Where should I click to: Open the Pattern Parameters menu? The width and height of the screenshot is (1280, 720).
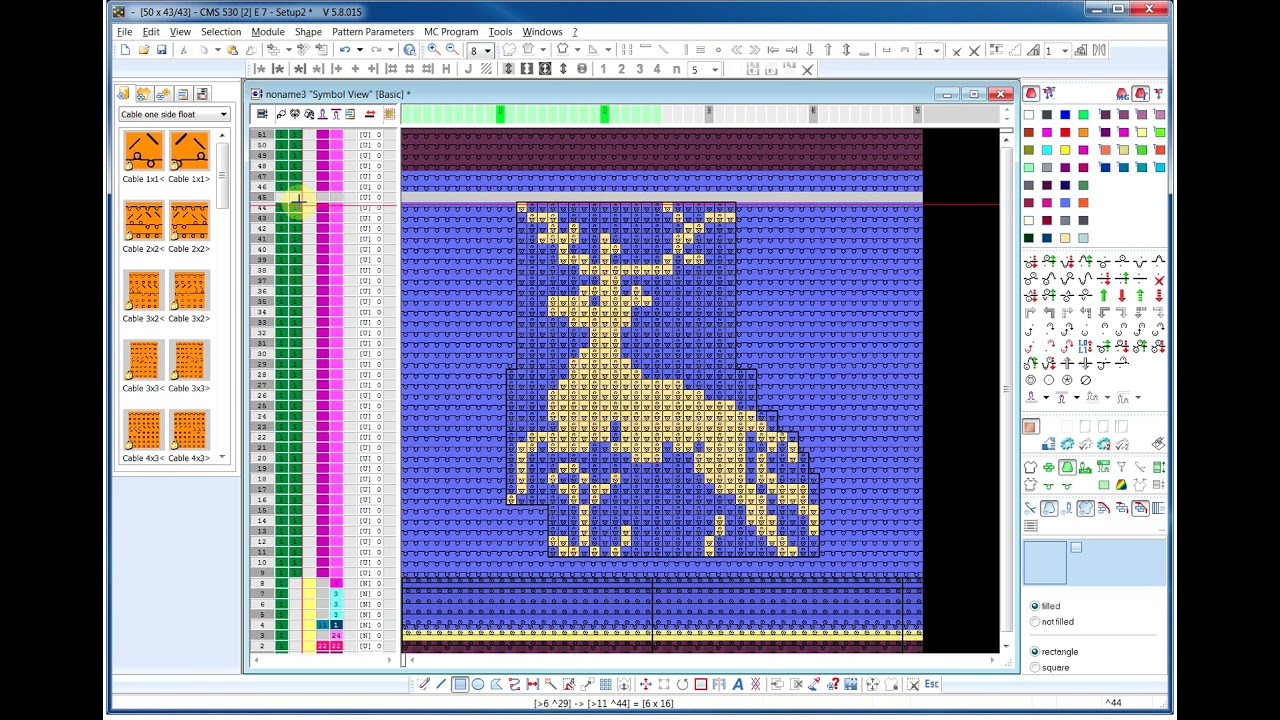[x=373, y=32]
